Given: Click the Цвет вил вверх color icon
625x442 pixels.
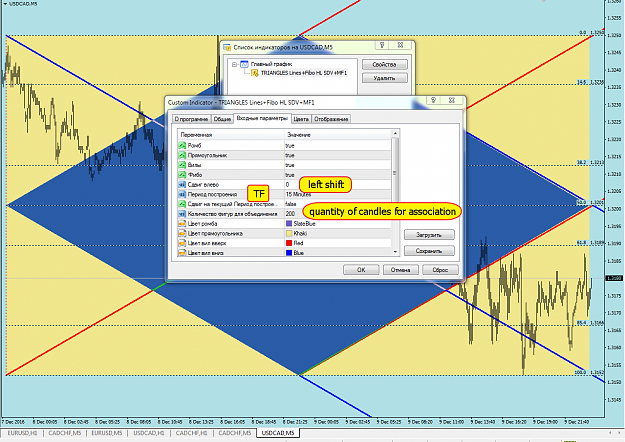Looking at the screenshot, I should [x=182, y=243].
